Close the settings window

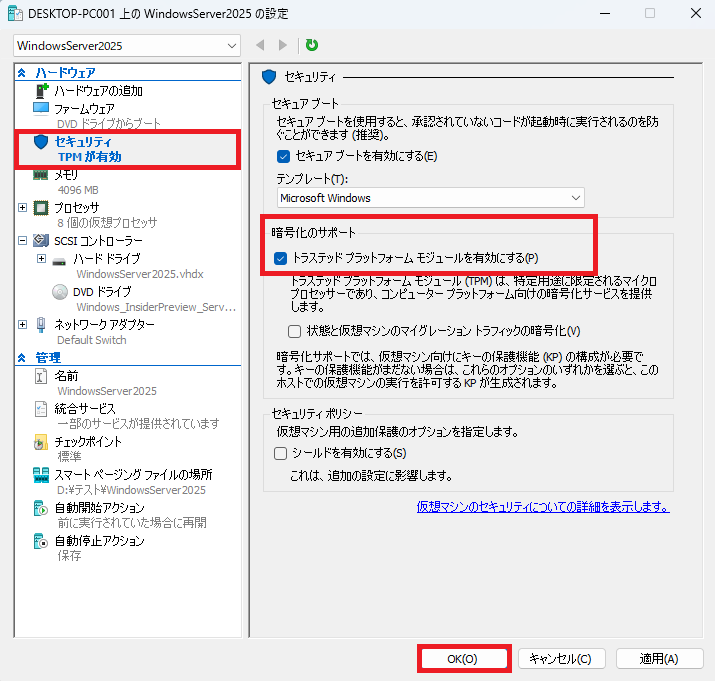(x=696, y=13)
